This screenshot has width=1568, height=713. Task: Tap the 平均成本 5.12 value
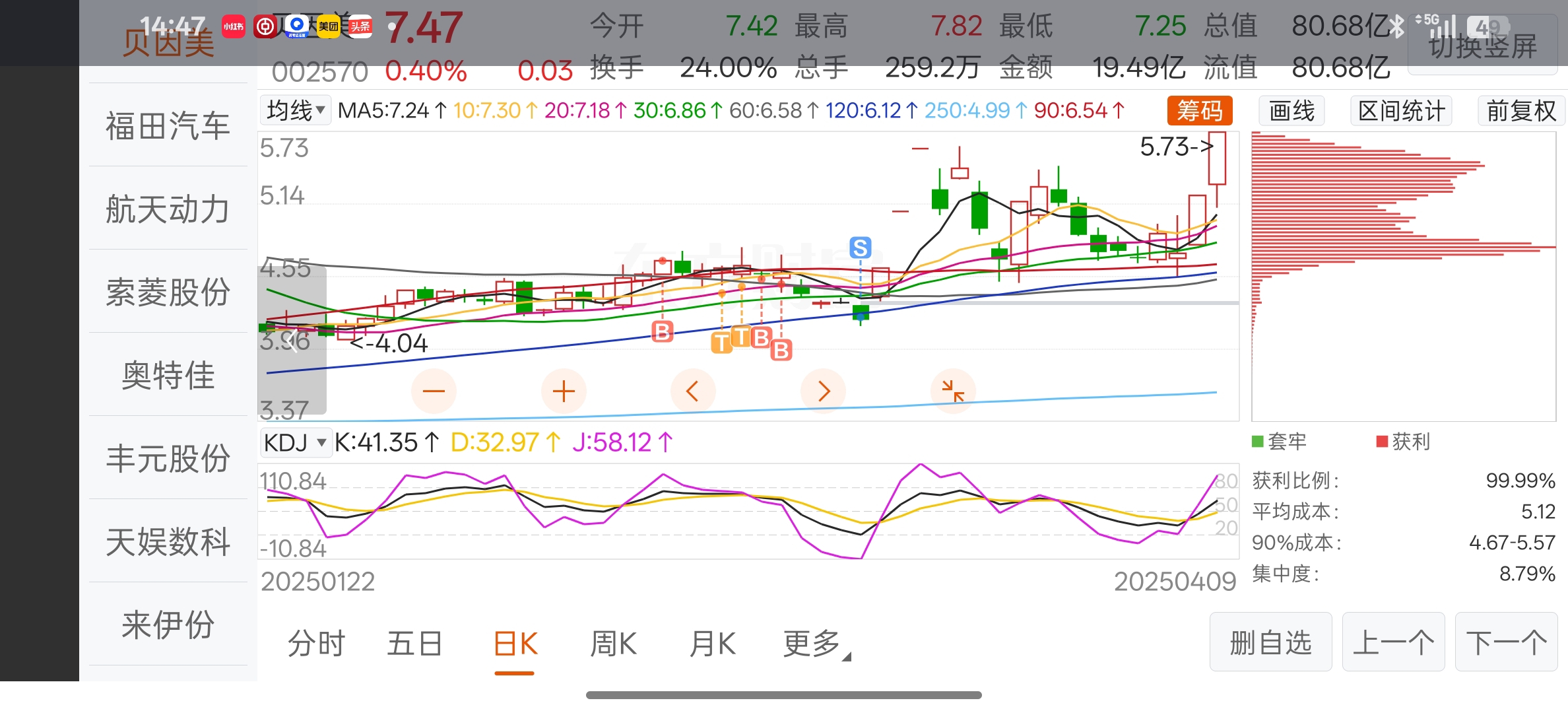(1538, 512)
